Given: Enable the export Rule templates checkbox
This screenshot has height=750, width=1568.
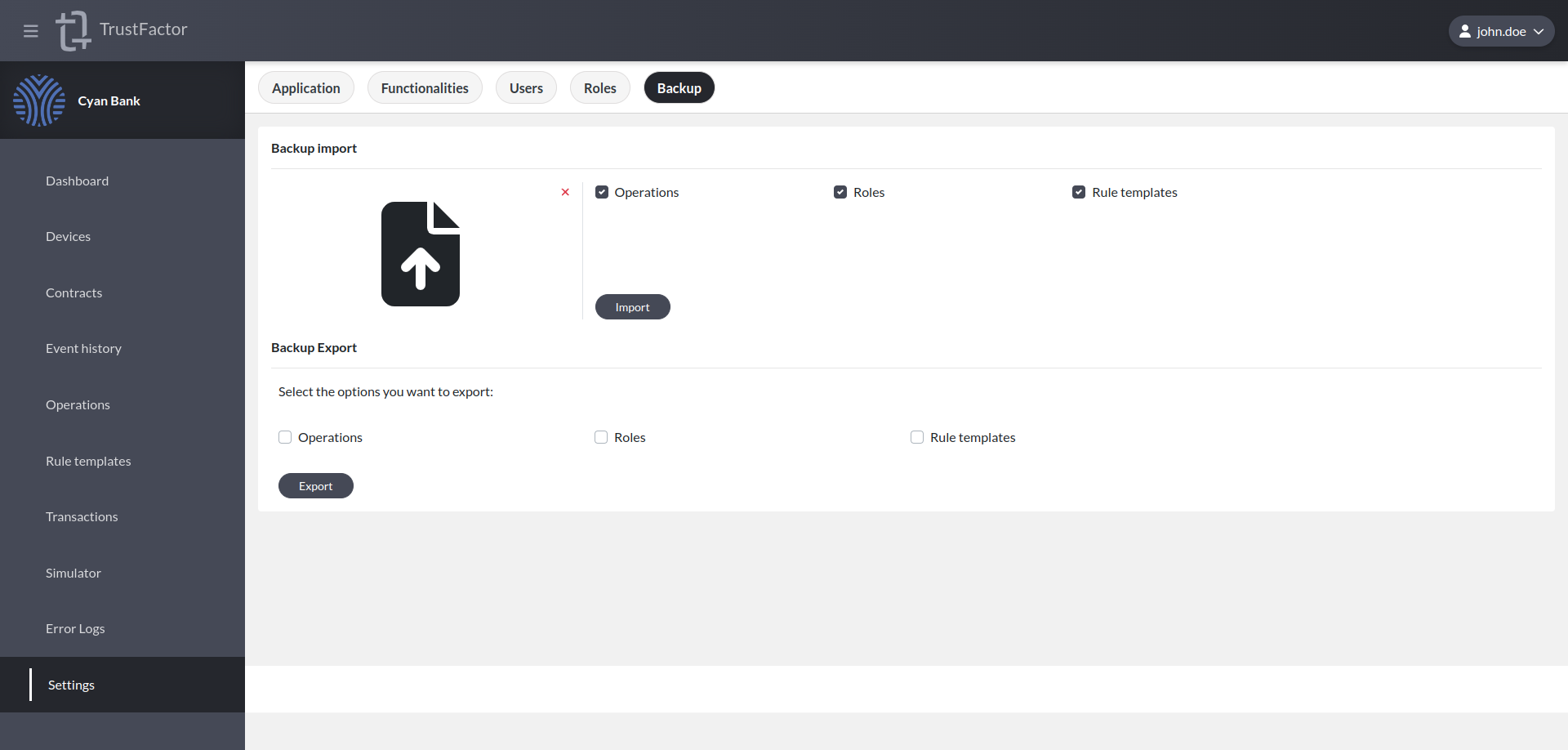Looking at the screenshot, I should 917,437.
